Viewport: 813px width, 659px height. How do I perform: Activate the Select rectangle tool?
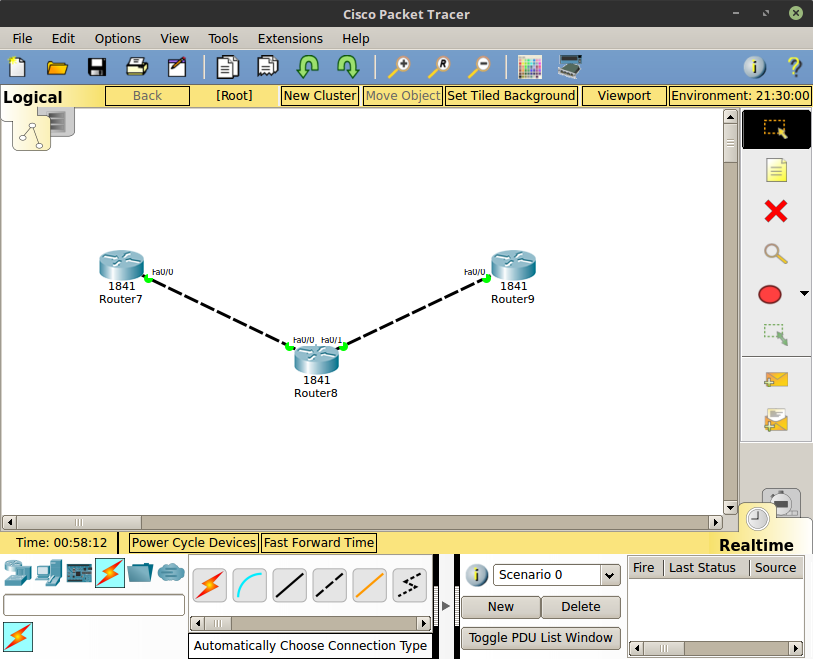coord(776,129)
